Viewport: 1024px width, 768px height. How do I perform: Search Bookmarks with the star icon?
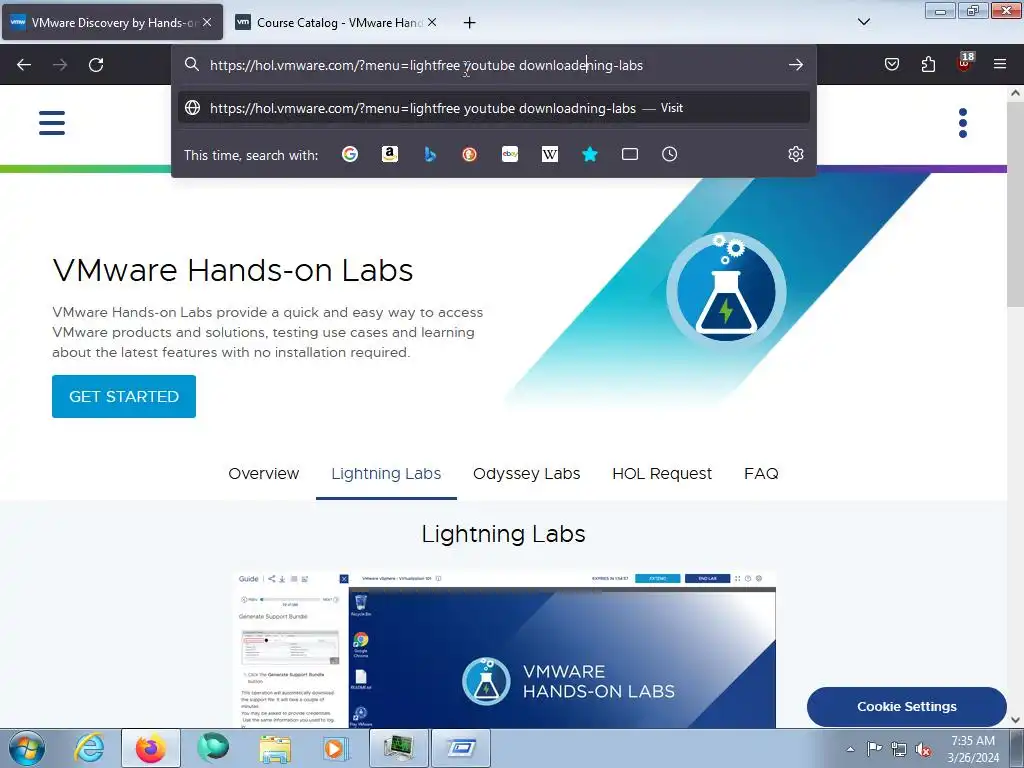click(x=590, y=154)
